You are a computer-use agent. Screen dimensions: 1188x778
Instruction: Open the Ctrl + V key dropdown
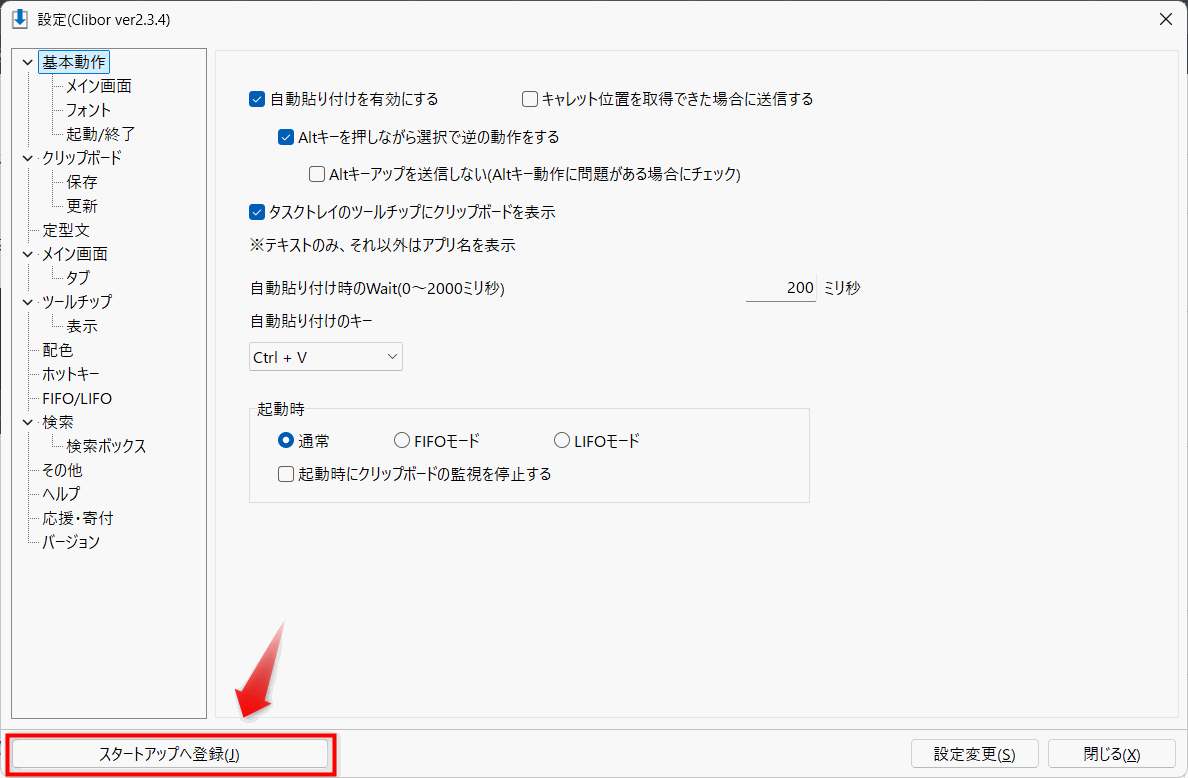tap(325, 357)
